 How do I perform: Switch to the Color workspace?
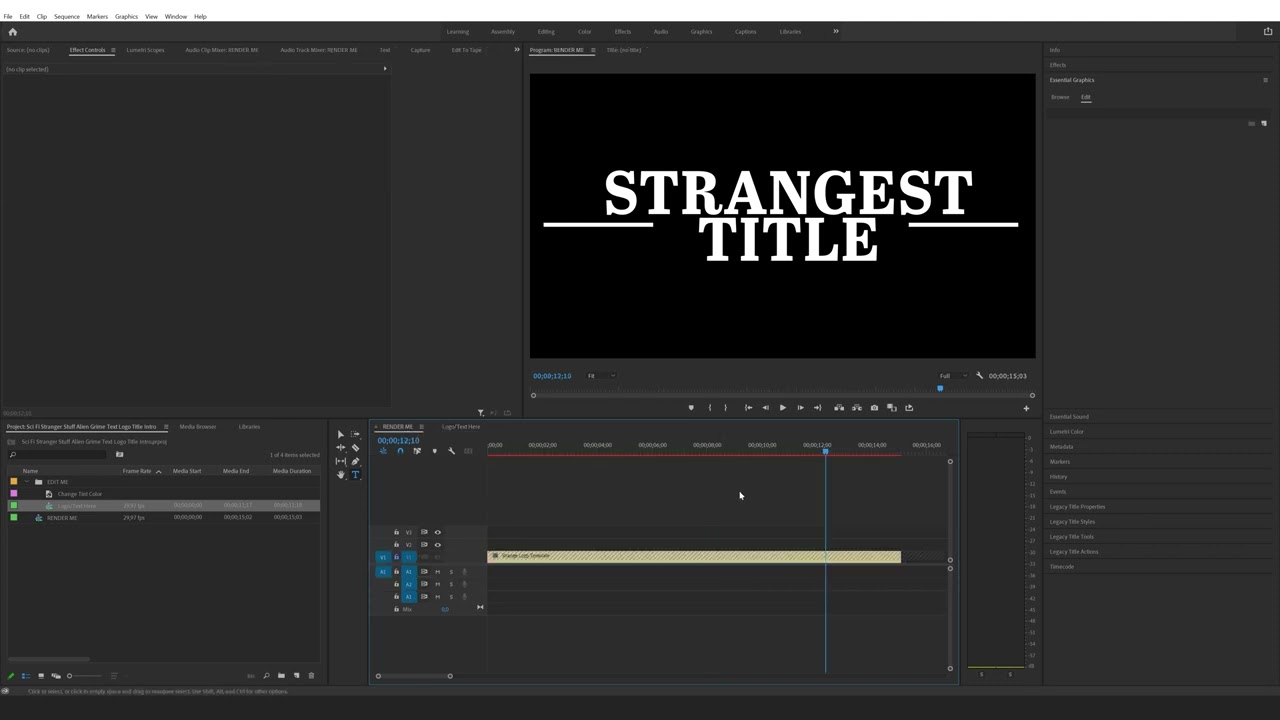coord(584,32)
